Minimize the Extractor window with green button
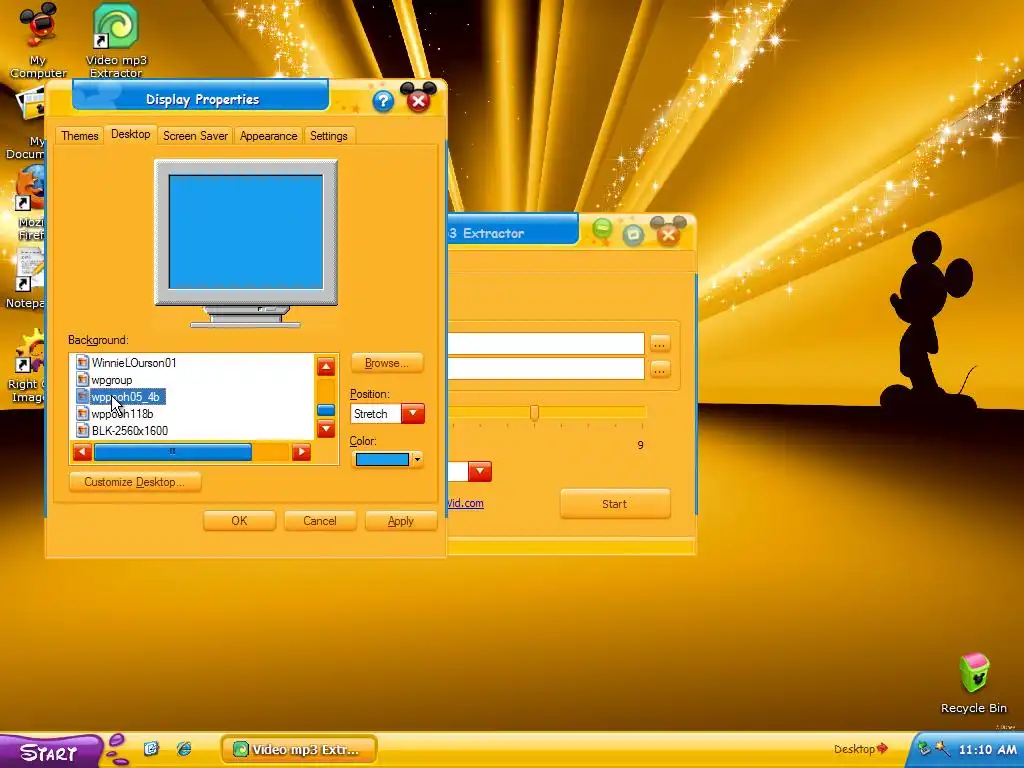The image size is (1024, 768). (601, 231)
